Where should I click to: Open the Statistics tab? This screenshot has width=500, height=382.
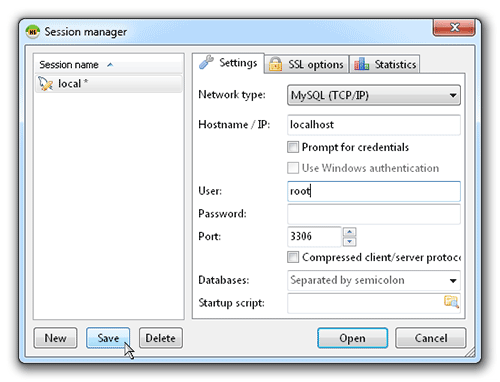click(385, 64)
